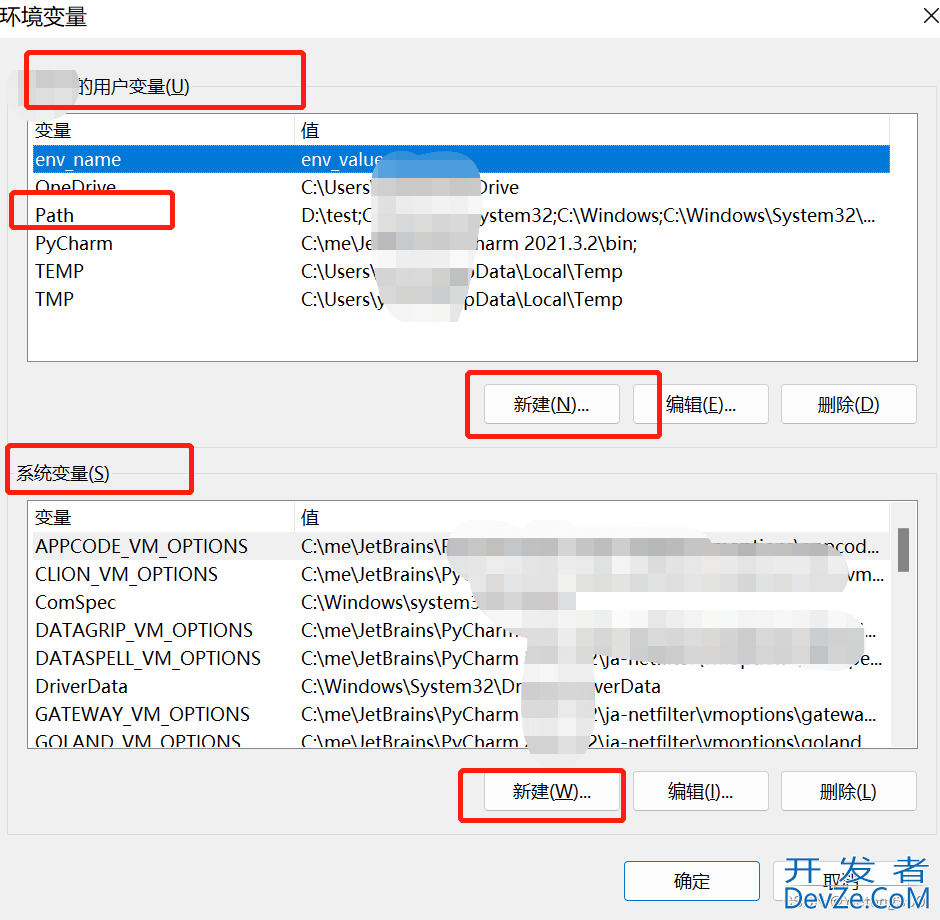Click 删除(L) button for system variables
Image resolution: width=940 pixels, height=920 pixels.
click(848, 791)
